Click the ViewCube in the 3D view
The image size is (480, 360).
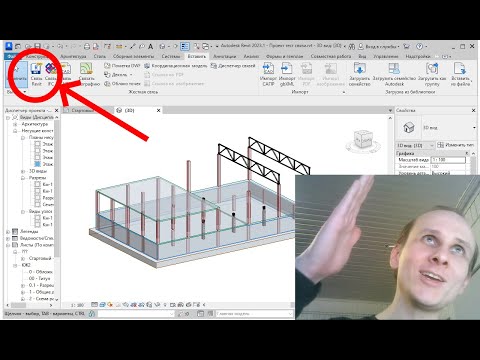point(363,139)
